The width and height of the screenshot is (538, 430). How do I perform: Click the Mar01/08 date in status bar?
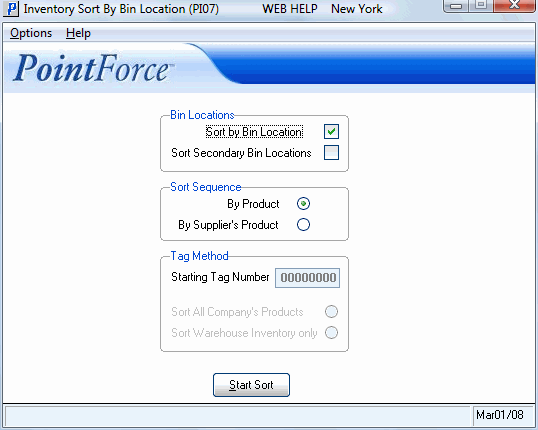[500, 415]
